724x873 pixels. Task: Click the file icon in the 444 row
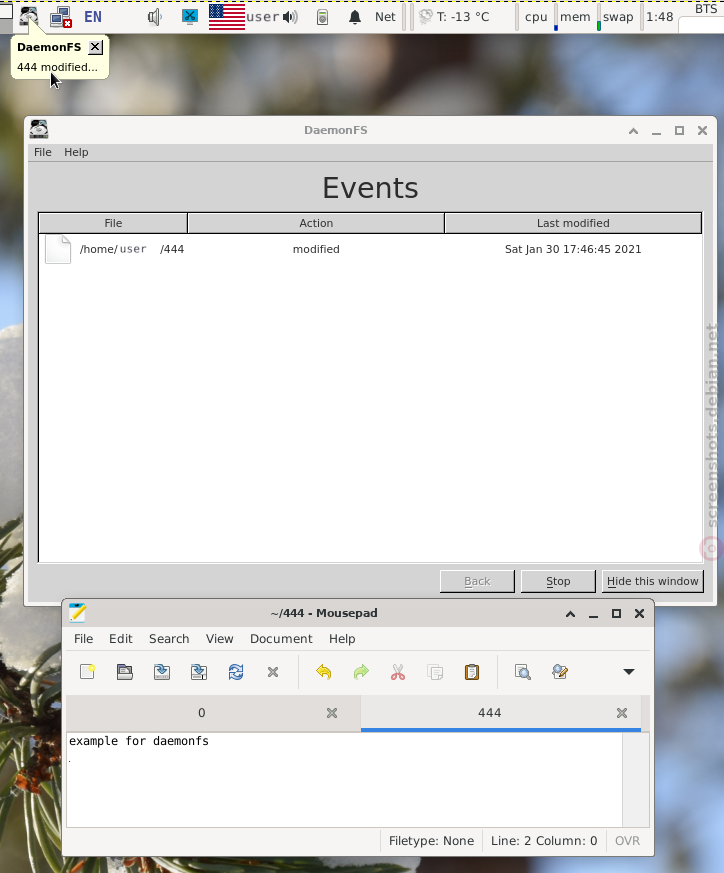coord(58,249)
